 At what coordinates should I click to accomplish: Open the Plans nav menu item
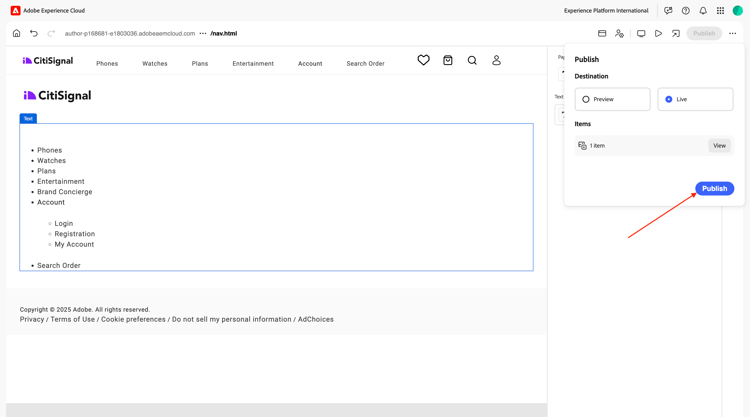click(200, 64)
